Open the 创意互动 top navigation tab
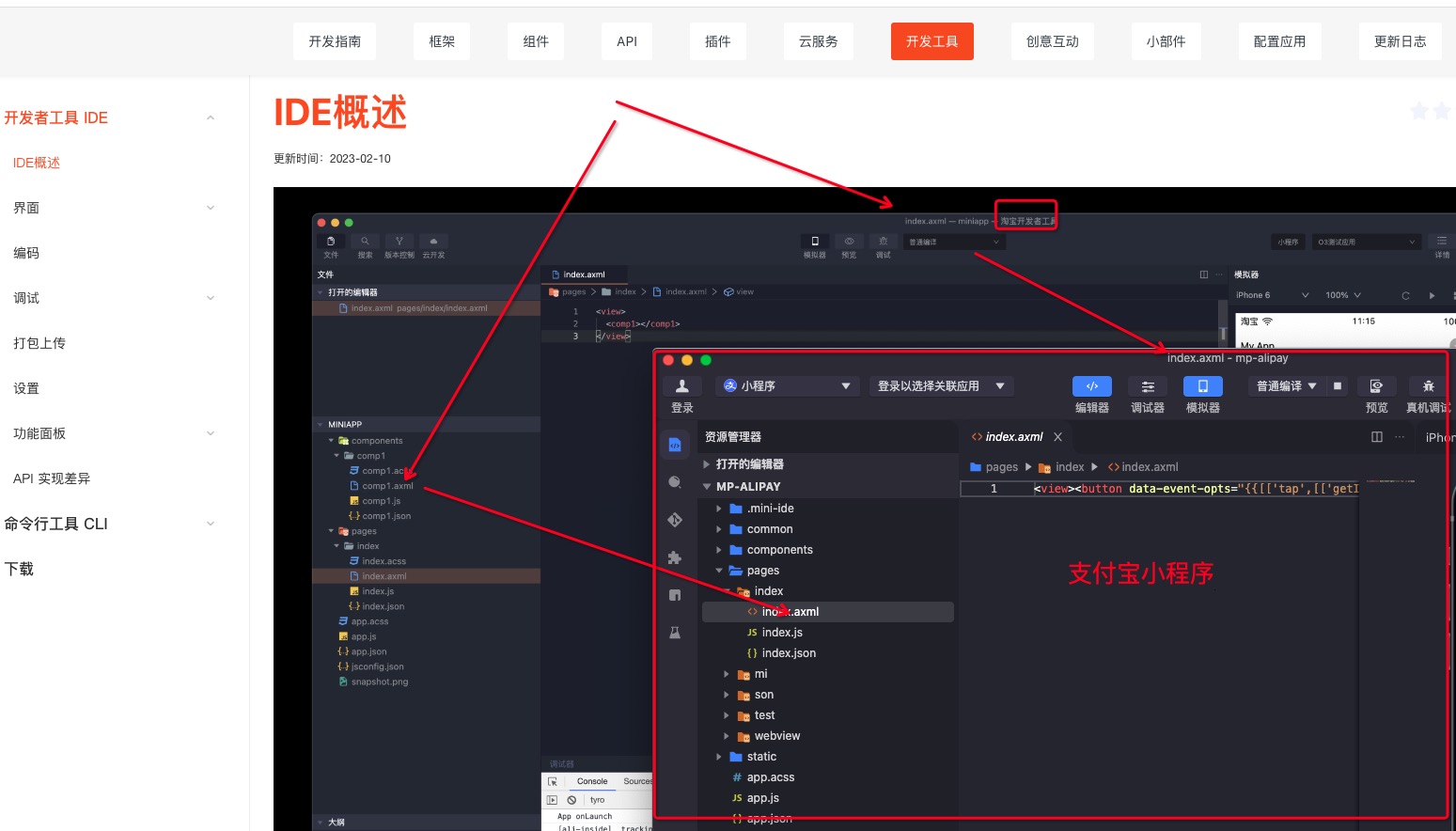The width and height of the screenshot is (1456, 831). coord(1053,41)
